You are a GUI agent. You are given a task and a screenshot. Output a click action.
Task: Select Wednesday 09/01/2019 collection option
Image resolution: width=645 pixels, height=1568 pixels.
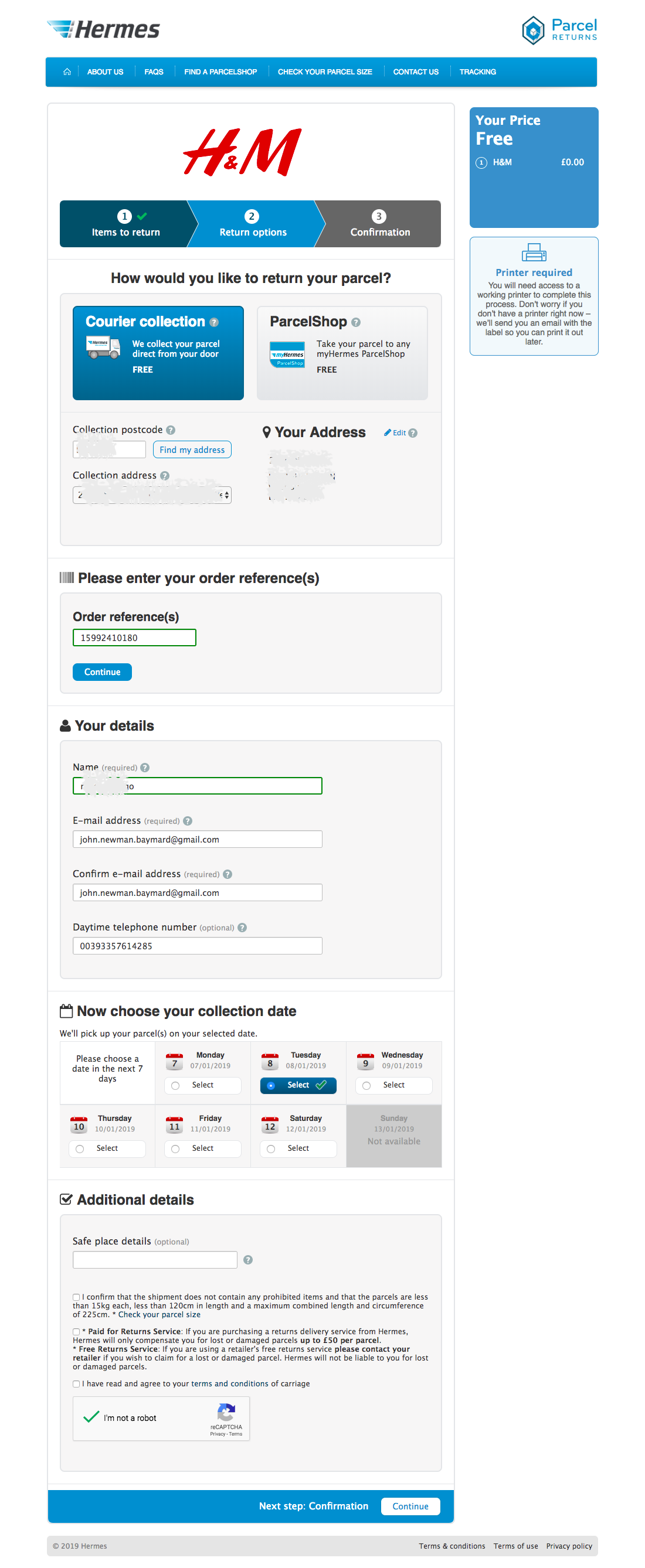(393, 1085)
